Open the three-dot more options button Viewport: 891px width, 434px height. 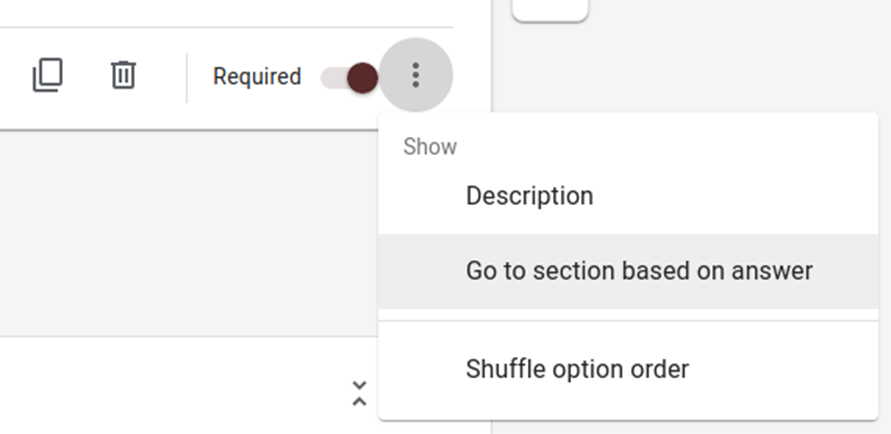click(416, 75)
